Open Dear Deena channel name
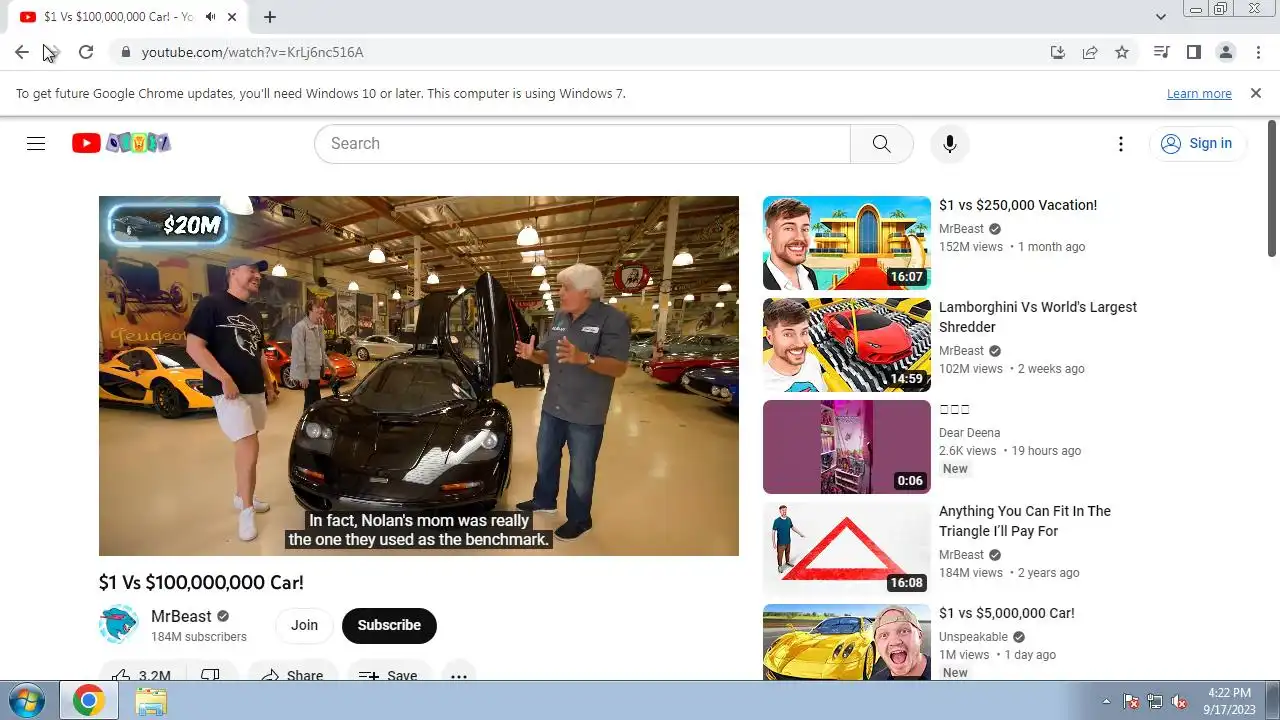 coord(969,433)
